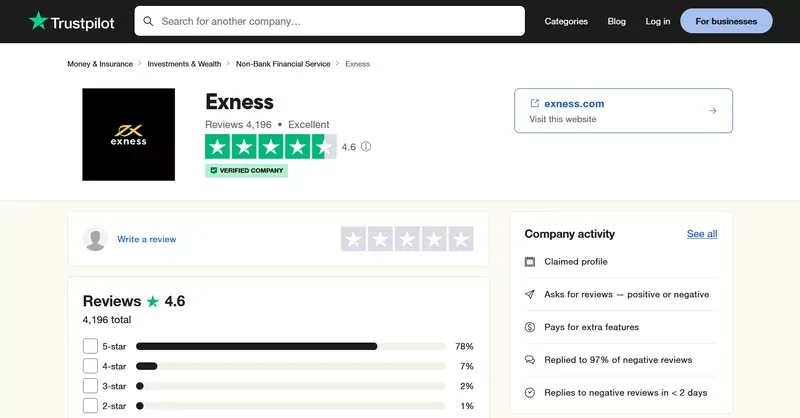Focus the company search field
The image size is (800, 418).
(x=330, y=21)
